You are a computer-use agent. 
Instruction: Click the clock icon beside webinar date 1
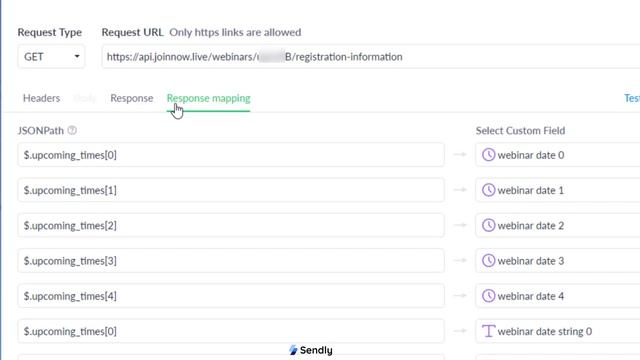pos(488,190)
